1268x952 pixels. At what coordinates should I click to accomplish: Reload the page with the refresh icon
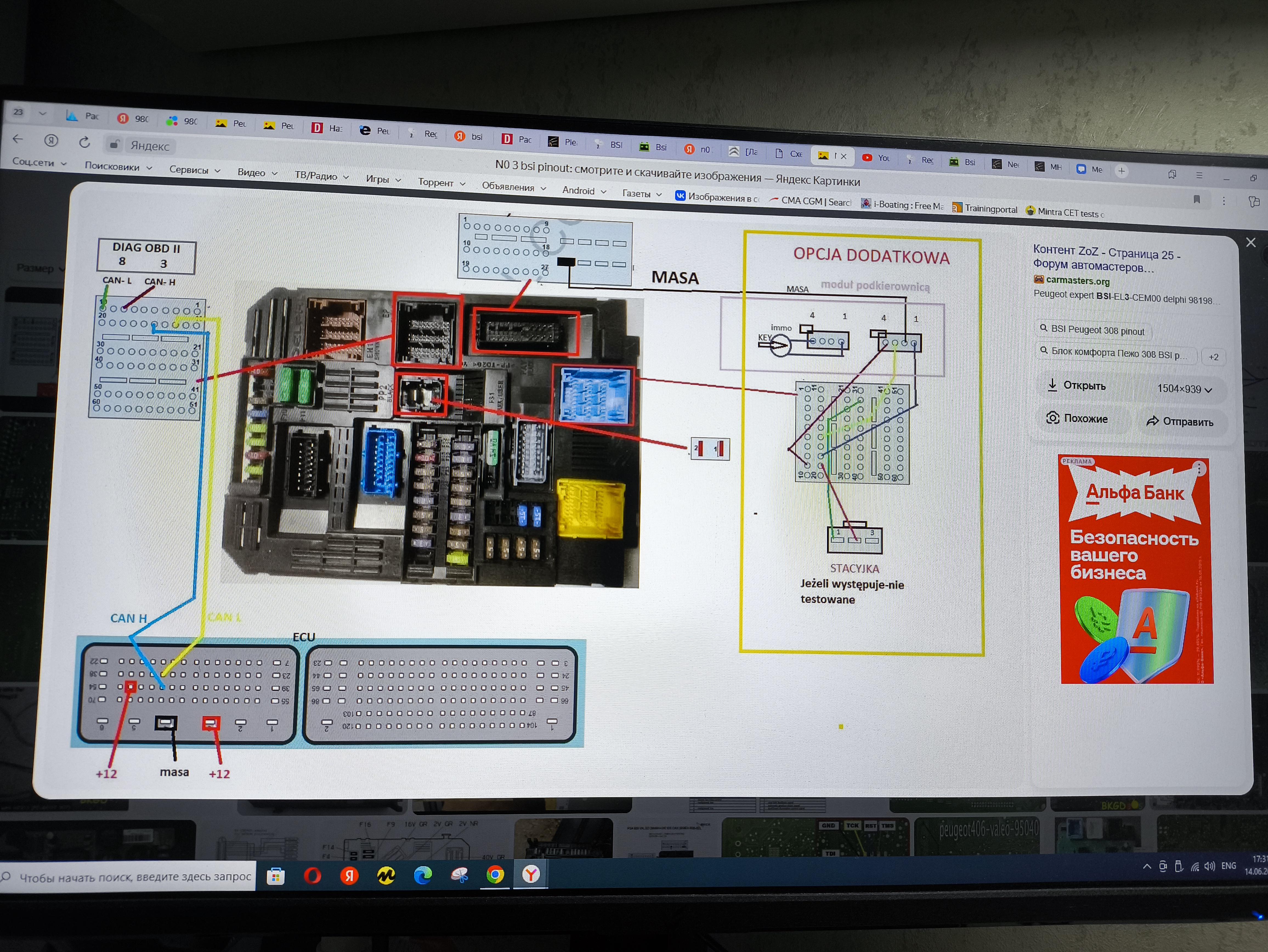(84, 142)
